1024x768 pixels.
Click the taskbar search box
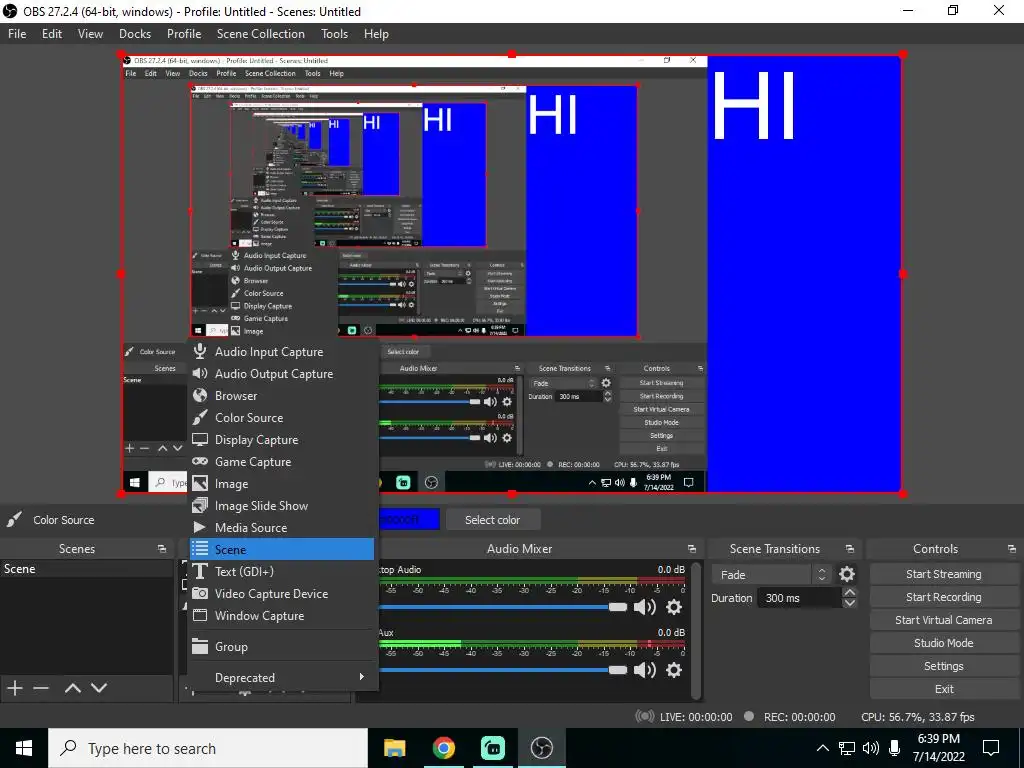(208, 748)
